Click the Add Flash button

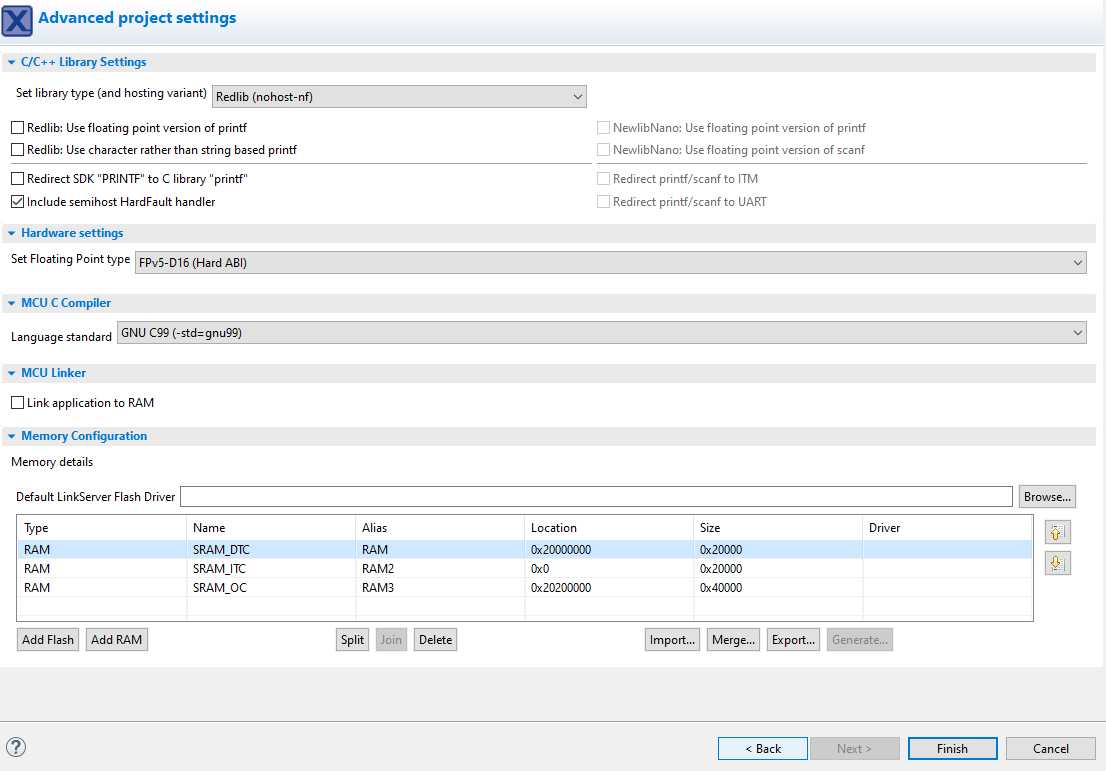[x=48, y=640]
